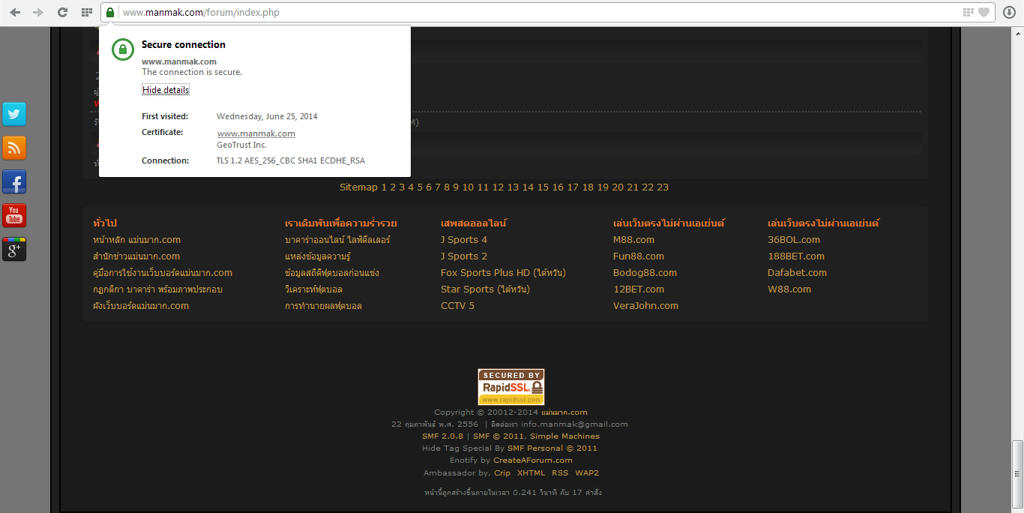The height and width of the screenshot is (513, 1024).
Task: Go back with the browser back arrow
Action: 14,12
